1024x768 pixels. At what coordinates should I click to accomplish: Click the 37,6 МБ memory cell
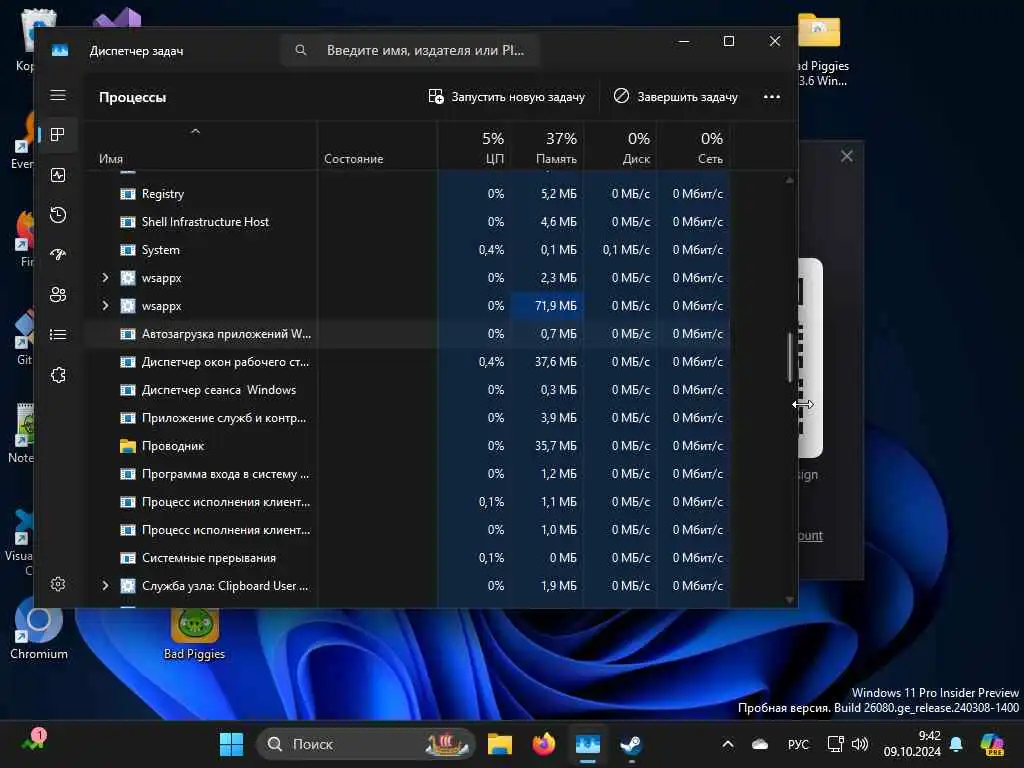tap(547, 362)
